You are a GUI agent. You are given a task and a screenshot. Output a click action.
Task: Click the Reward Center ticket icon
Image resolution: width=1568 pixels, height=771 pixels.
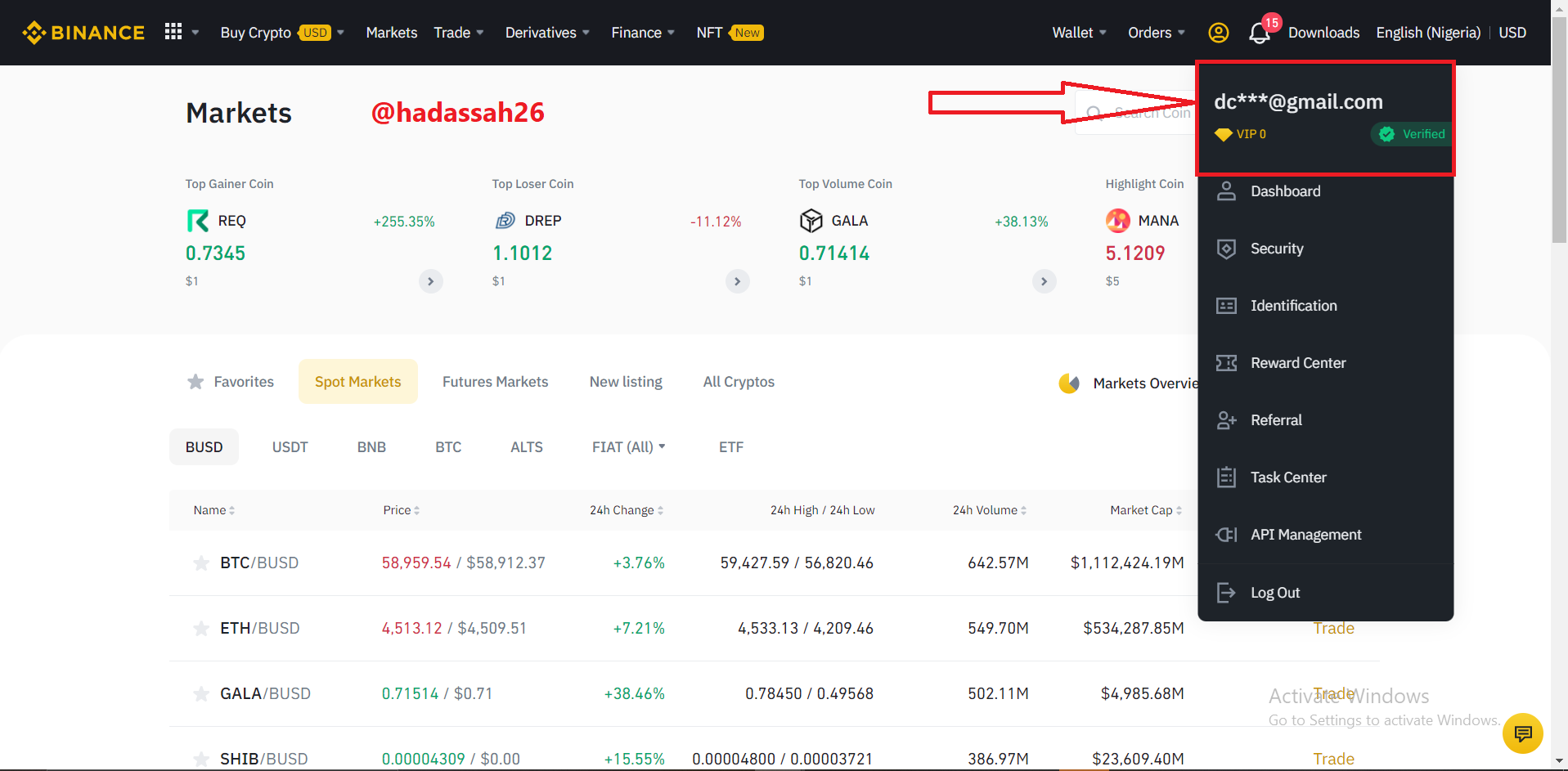coord(1226,363)
